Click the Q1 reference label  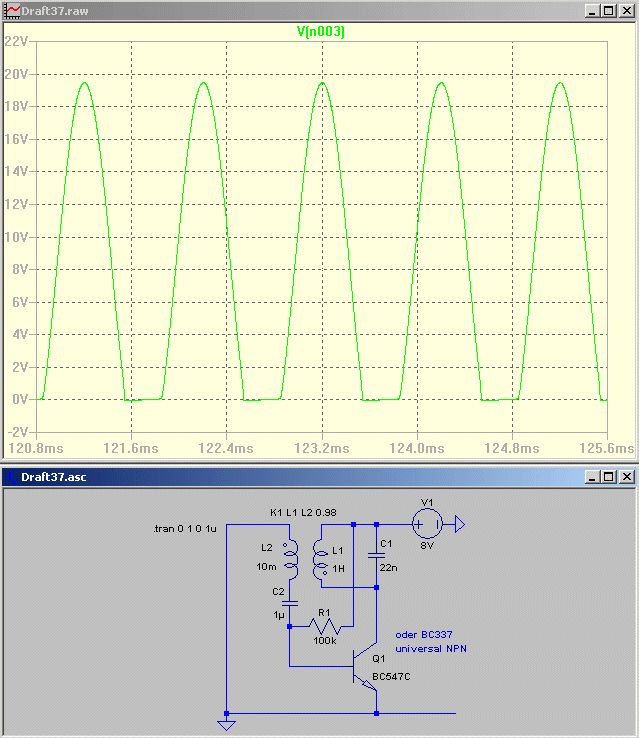(x=378, y=658)
